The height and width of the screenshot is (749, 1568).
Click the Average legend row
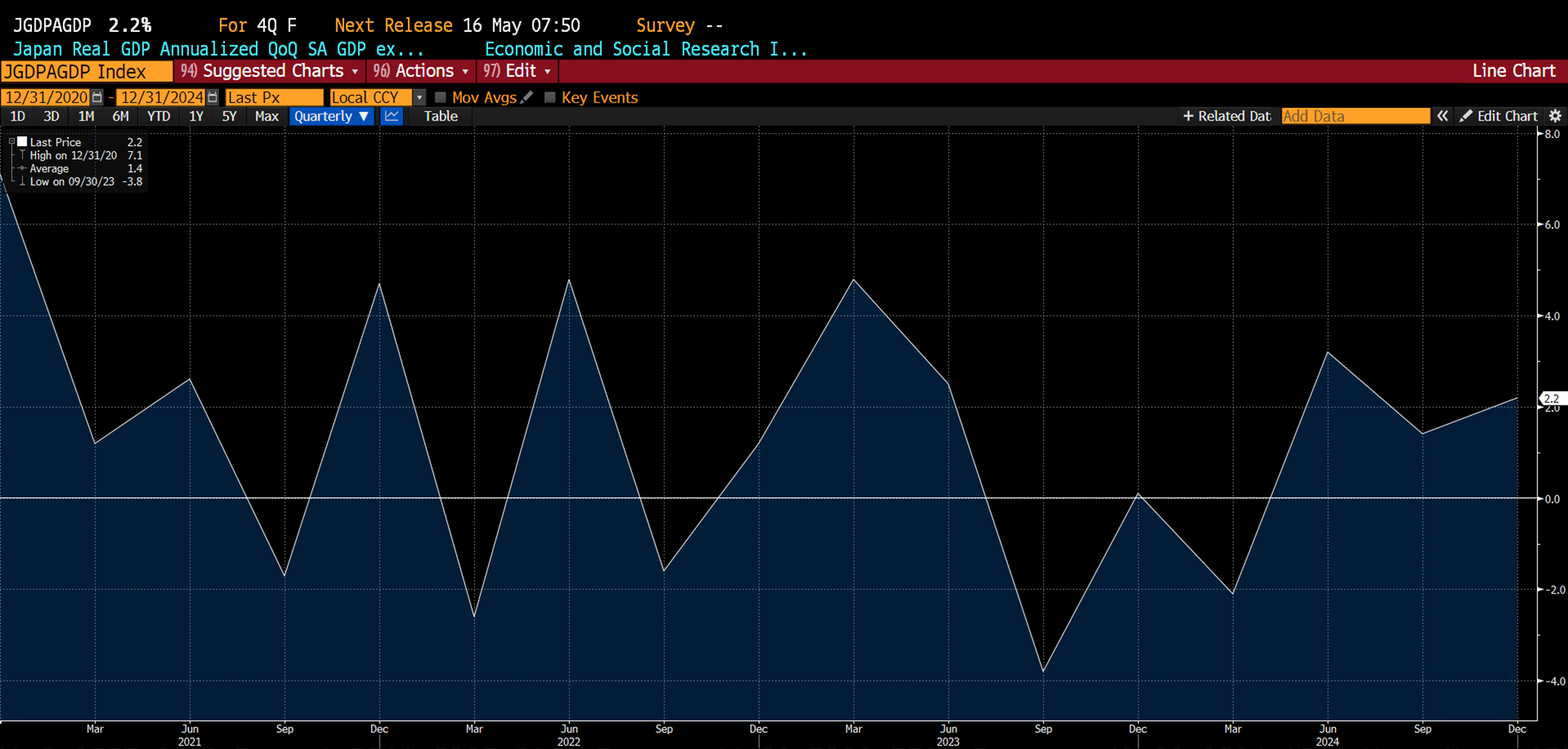point(85,168)
